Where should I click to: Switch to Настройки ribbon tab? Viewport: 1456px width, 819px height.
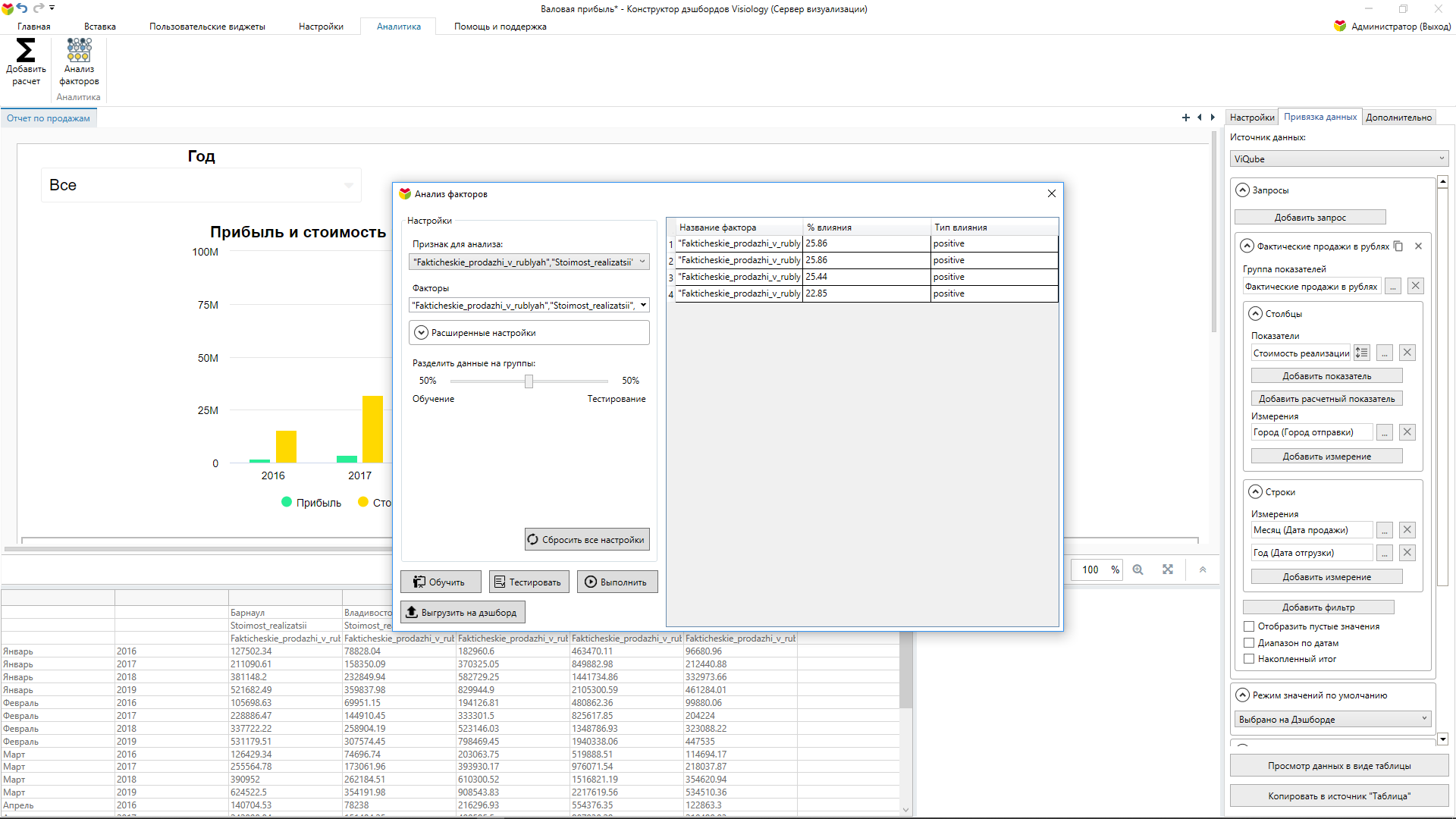pyautogui.click(x=321, y=27)
